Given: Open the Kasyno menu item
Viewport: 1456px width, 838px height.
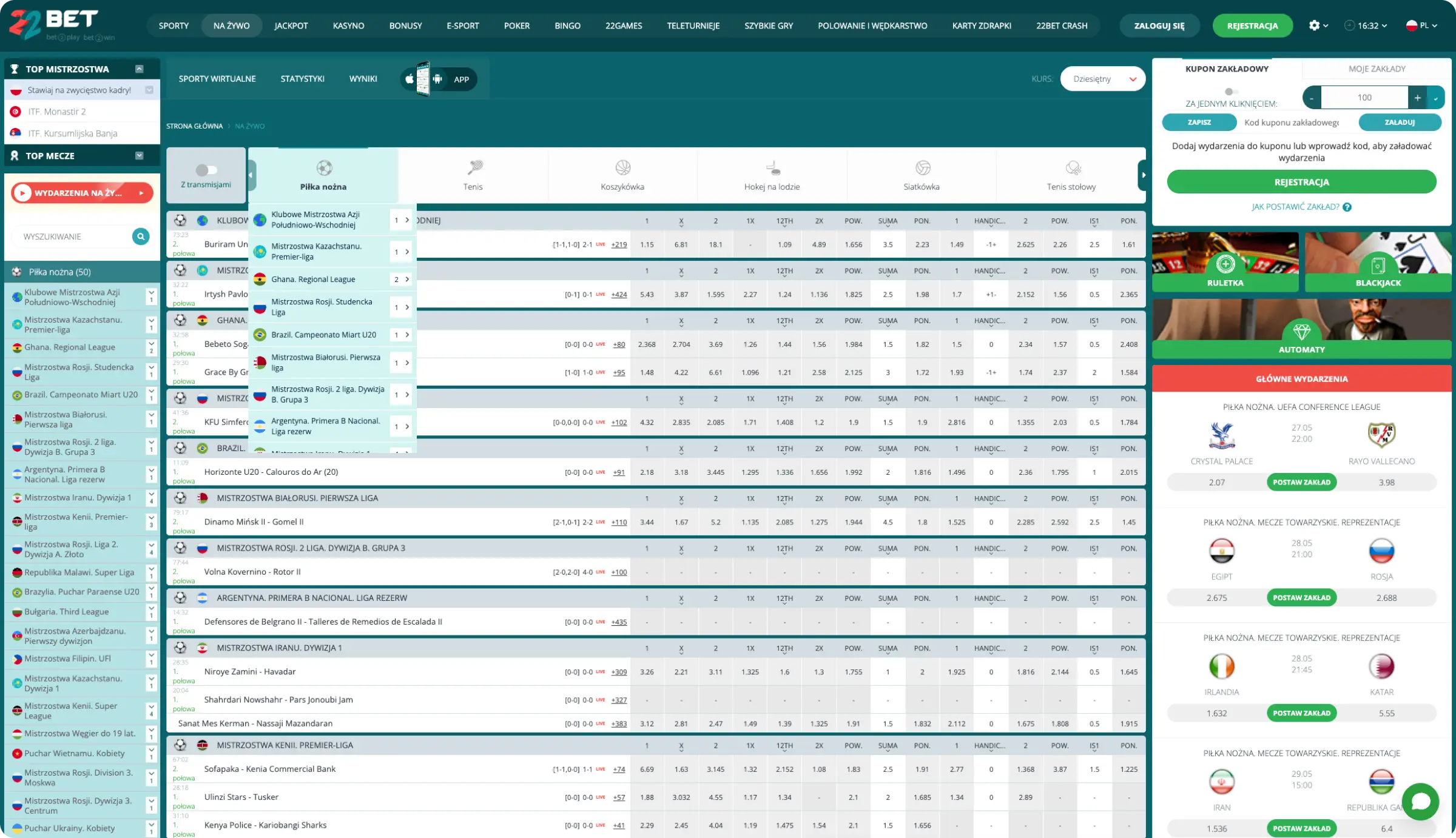Looking at the screenshot, I should tap(348, 25).
